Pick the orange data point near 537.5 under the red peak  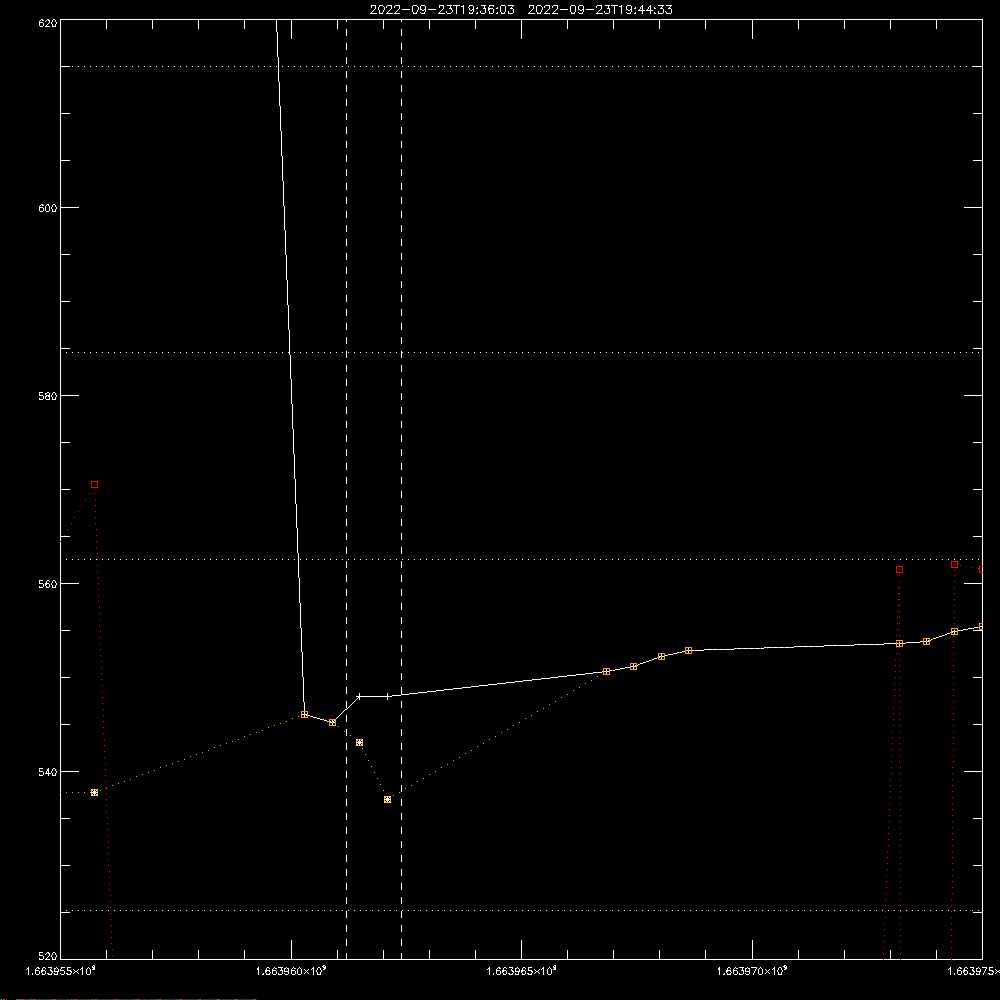pos(94,793)
